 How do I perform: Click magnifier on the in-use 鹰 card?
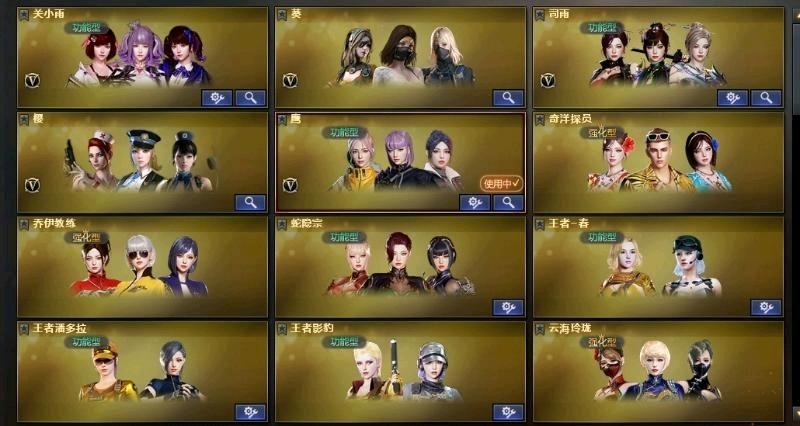508,203
